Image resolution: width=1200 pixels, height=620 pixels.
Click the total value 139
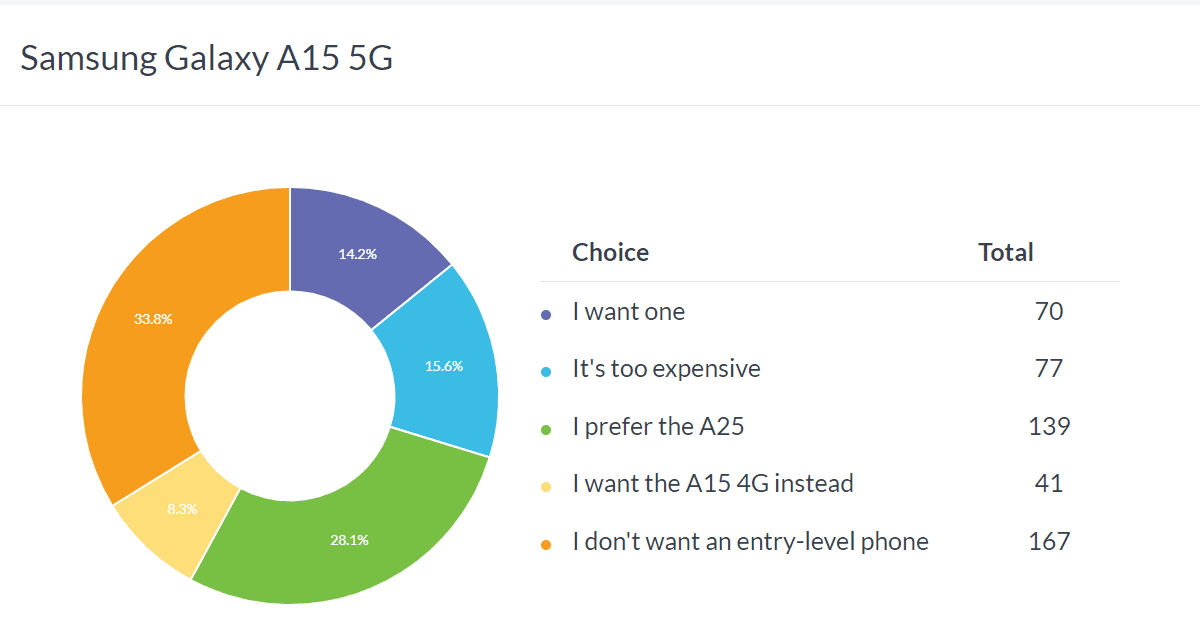(x=1049, y=427)
